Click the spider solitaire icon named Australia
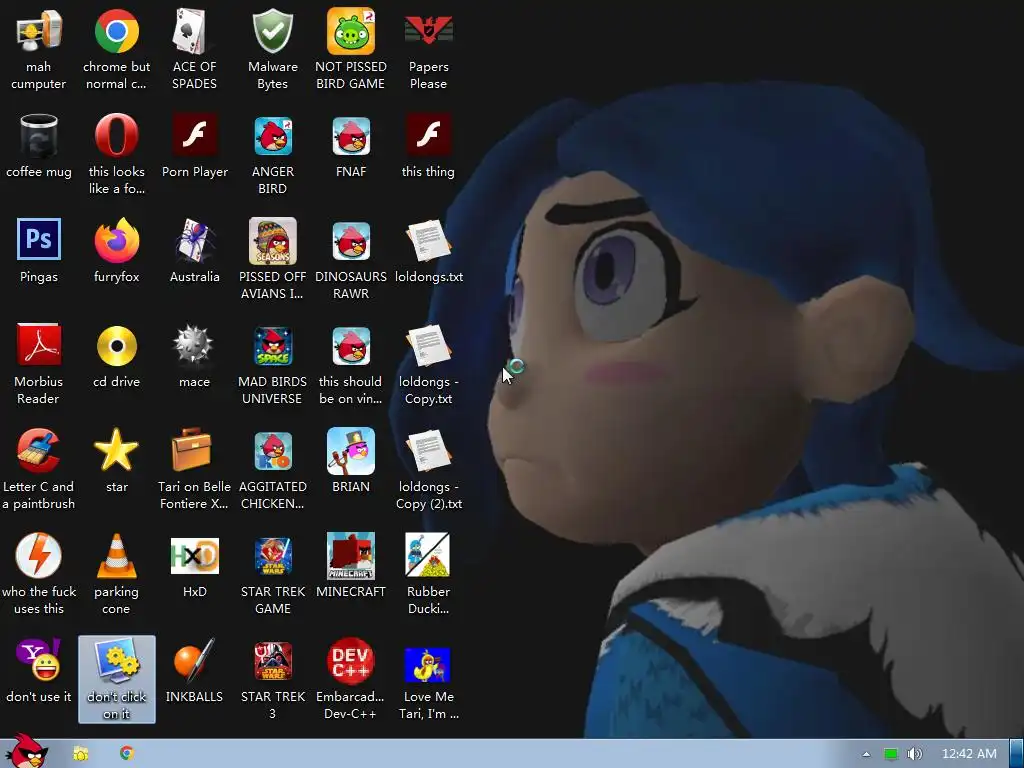1024x768 pixels. point(194,241)
